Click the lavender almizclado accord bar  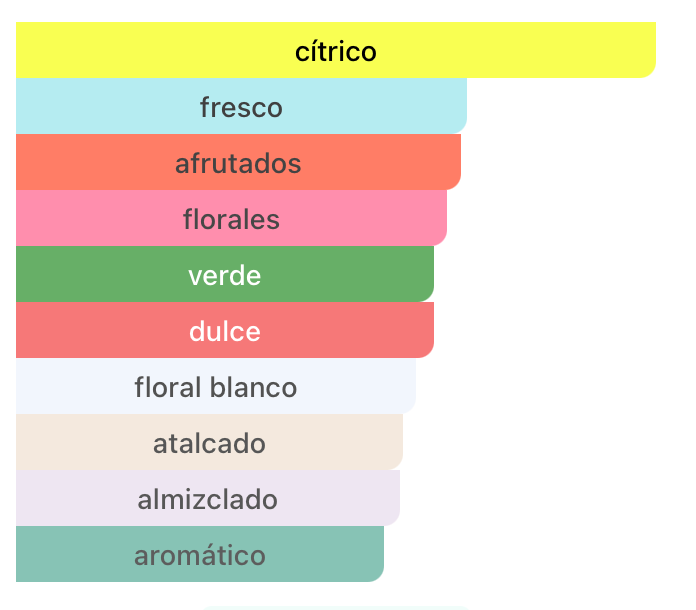click(x=208, y=497)
